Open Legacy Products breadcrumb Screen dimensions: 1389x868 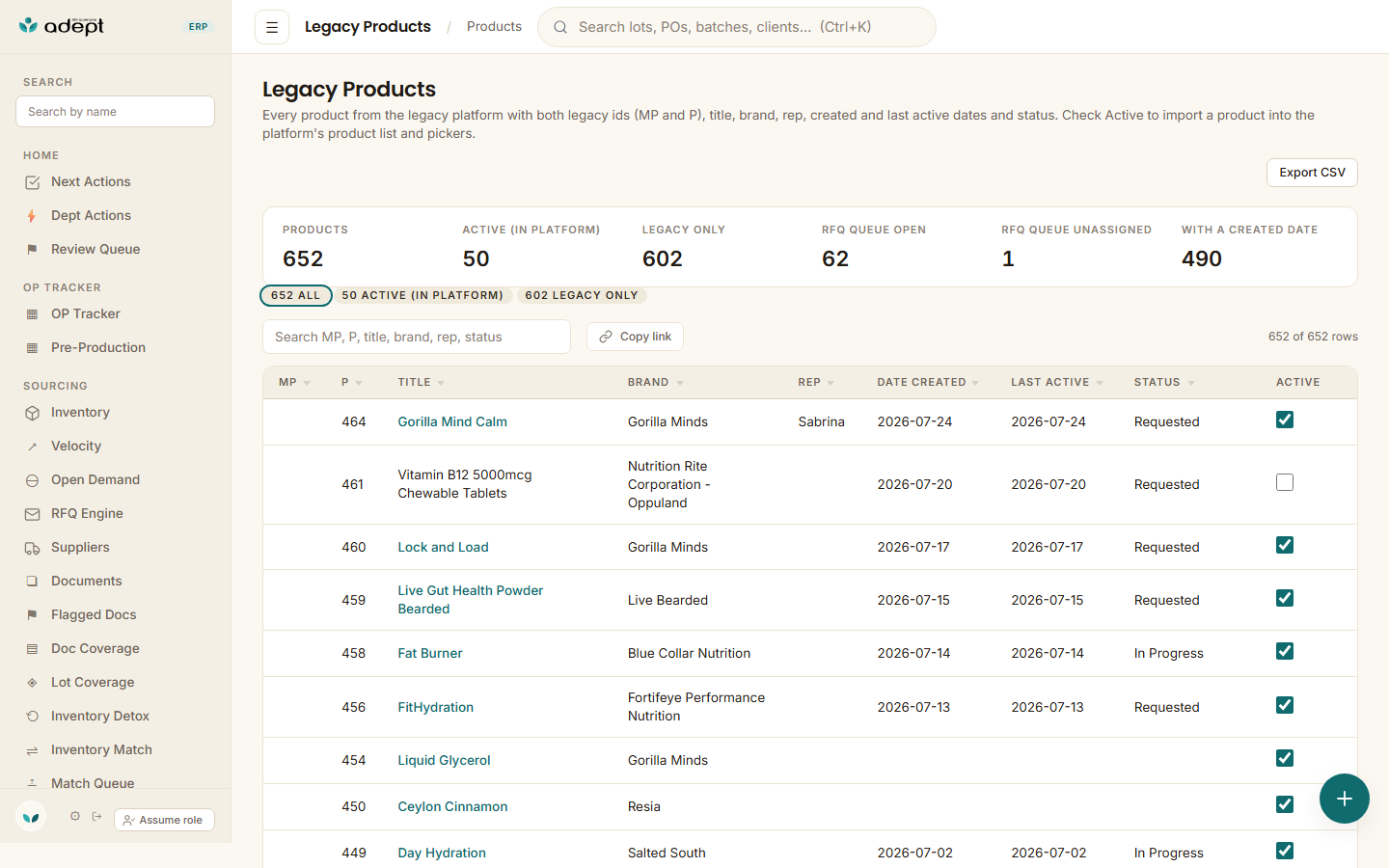click(x=368, y=27)
